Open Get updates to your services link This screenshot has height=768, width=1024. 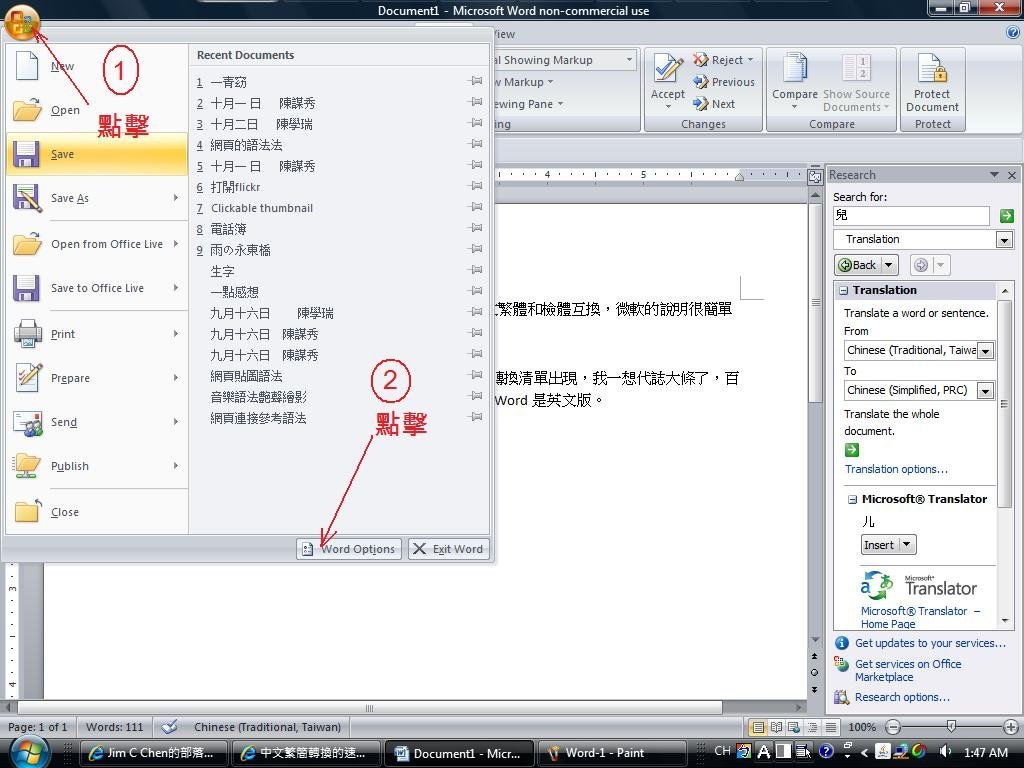[x=930, y=643]
